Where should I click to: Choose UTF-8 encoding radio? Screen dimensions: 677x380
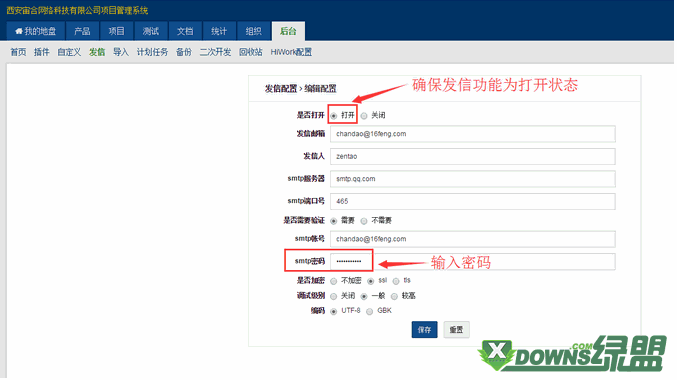pos(334,312)
